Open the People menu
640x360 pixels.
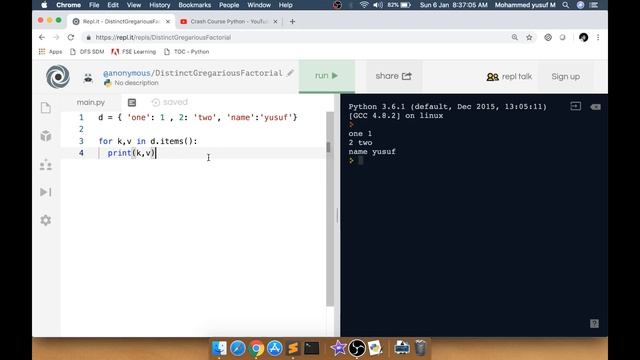pyautogui.click(x=229, y=5)
